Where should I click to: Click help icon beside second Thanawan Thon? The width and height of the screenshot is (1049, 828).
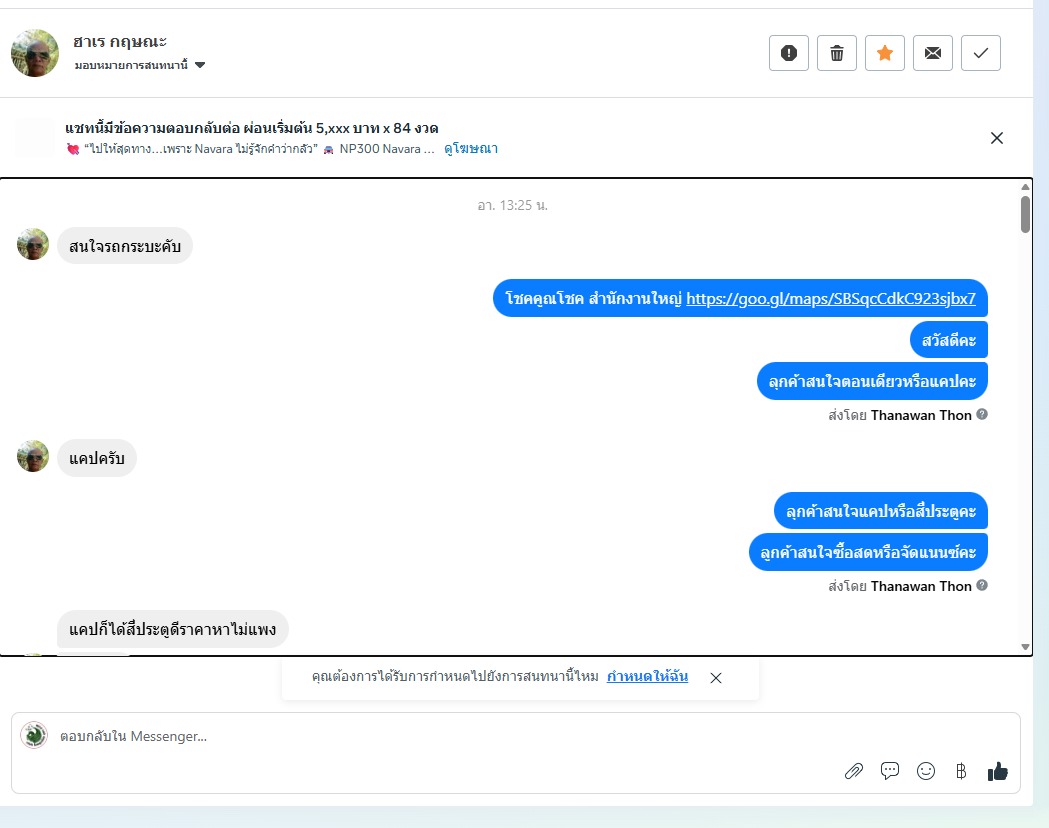(982, 585)
